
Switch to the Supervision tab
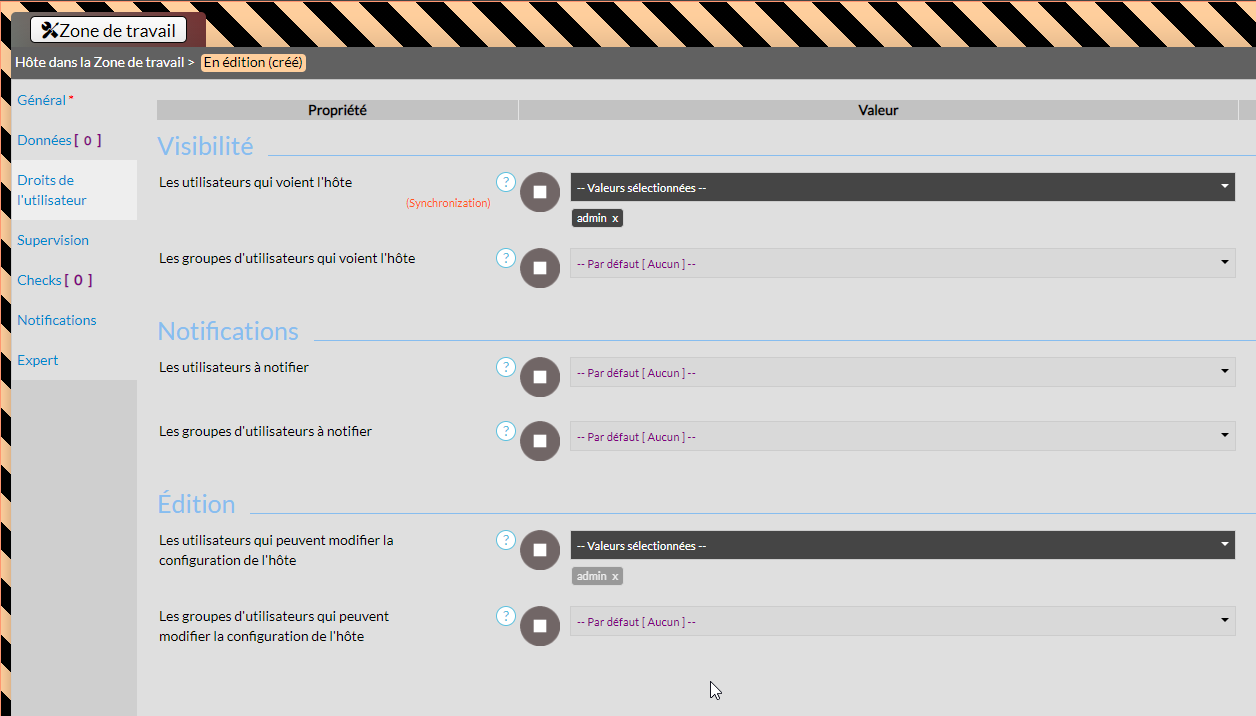(53, 240)
